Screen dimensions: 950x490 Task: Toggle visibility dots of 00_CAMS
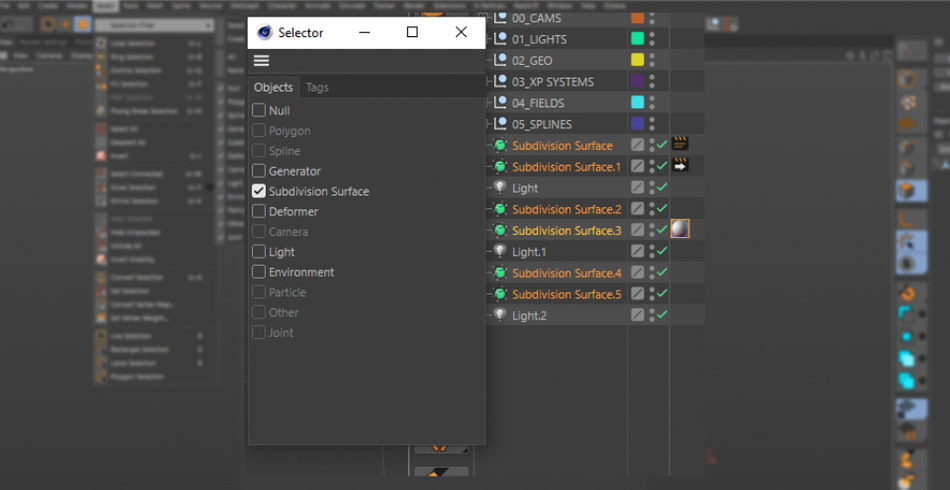(x=652, y=18)
